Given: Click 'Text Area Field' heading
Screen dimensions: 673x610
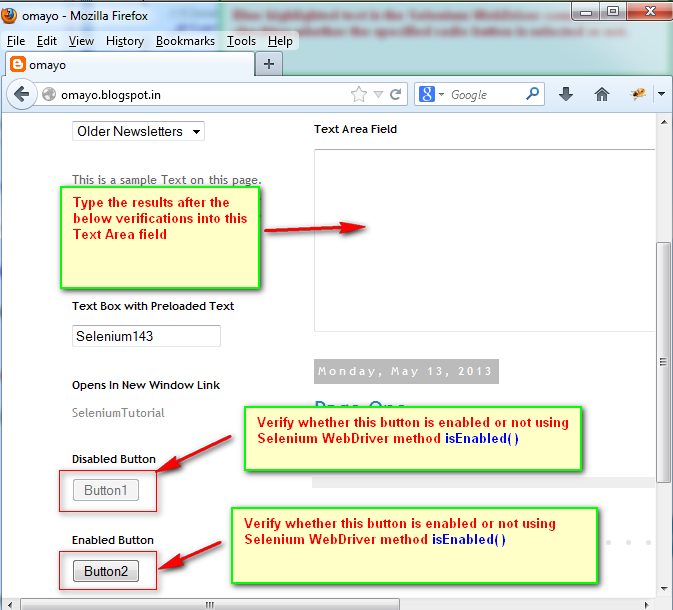Looking at the screenshot, I should tap(355, 129).
